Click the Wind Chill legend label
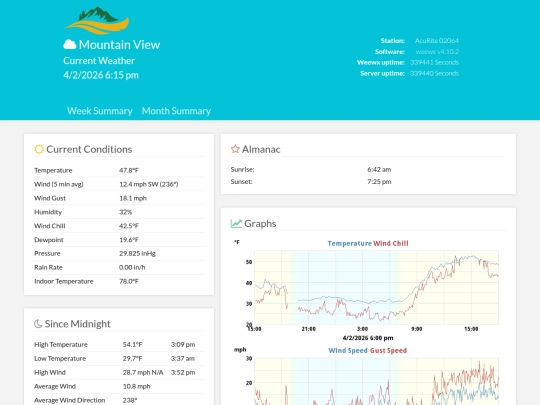 coord(391,243)
